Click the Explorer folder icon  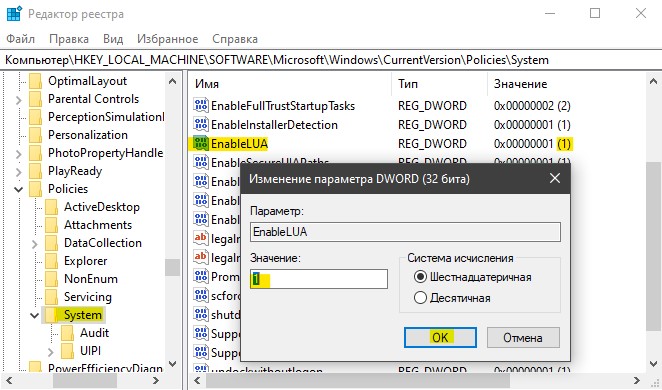(x=52, y=261)
